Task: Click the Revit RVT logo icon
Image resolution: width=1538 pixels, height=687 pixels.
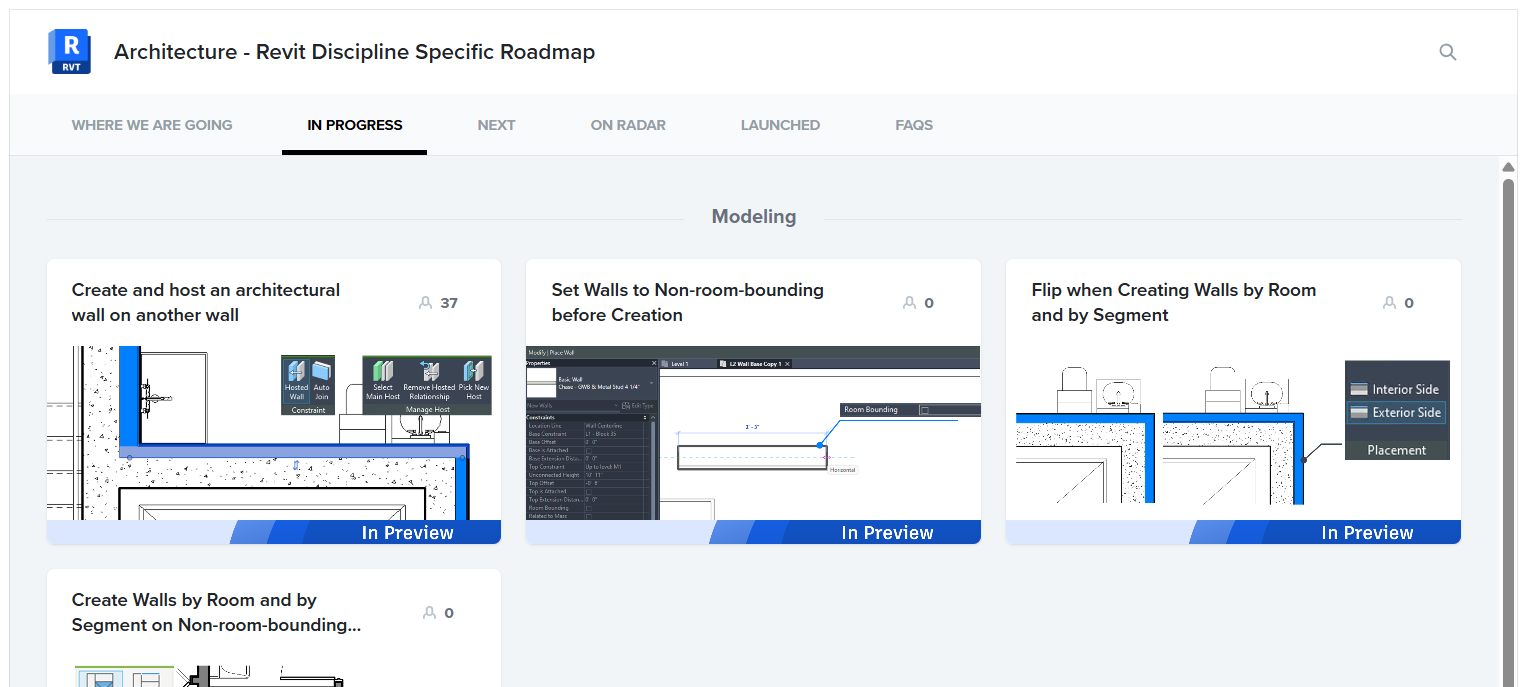Action: [69, 52]
